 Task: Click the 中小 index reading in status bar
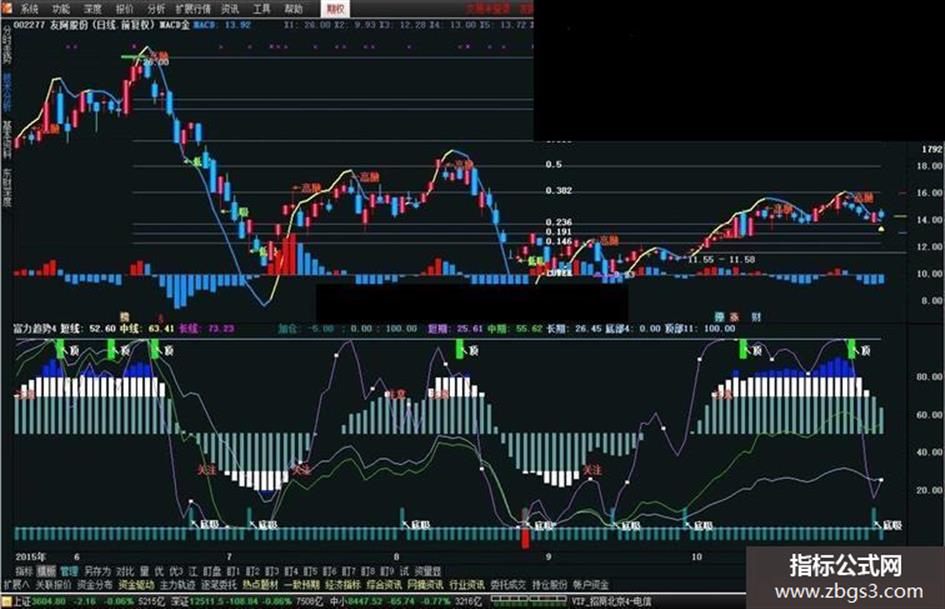tap(406, 602)
